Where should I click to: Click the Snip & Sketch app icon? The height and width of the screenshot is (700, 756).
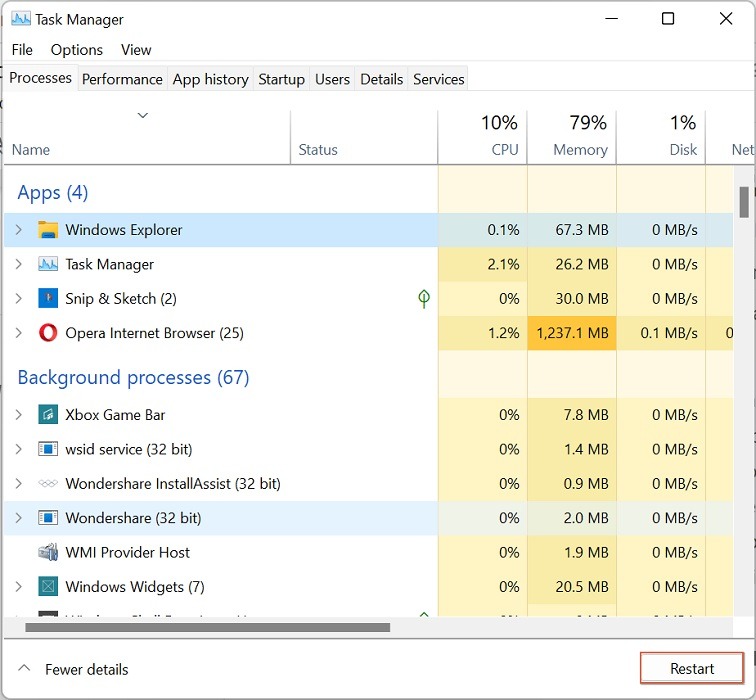click(48, 298)
